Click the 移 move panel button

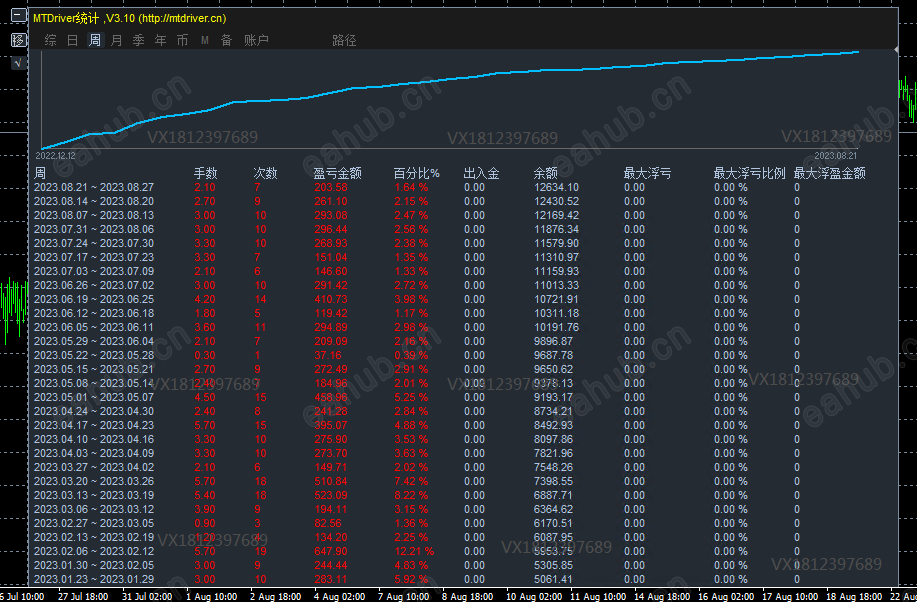coord(19,40)
